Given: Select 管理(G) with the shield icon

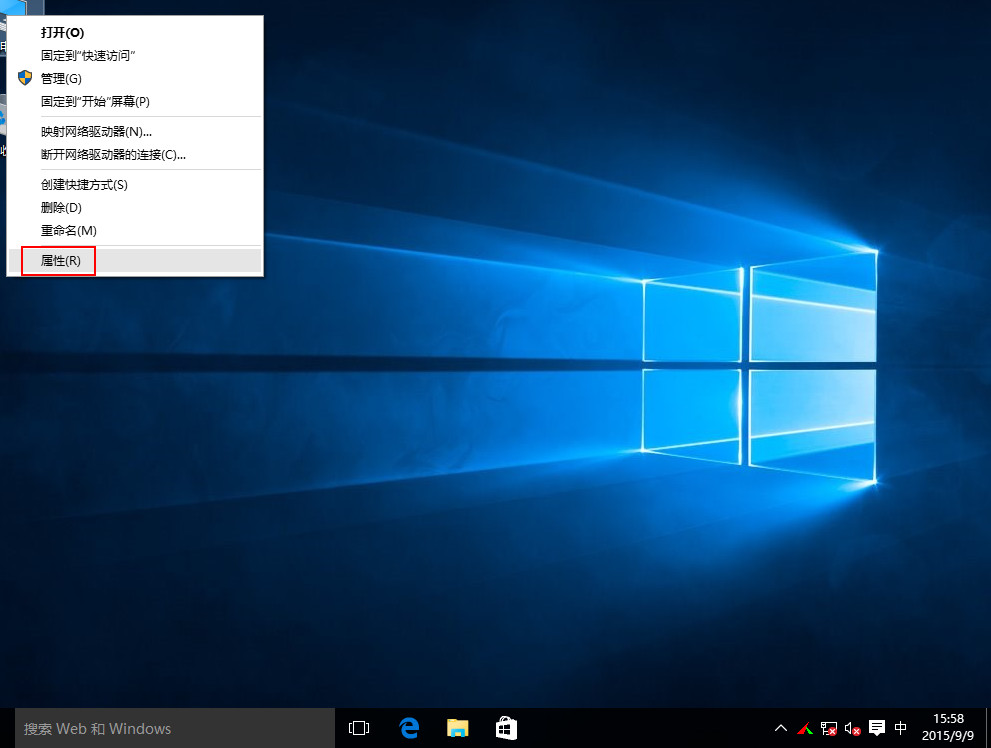Looking at the screenshot, I should [x=61, y=78].
